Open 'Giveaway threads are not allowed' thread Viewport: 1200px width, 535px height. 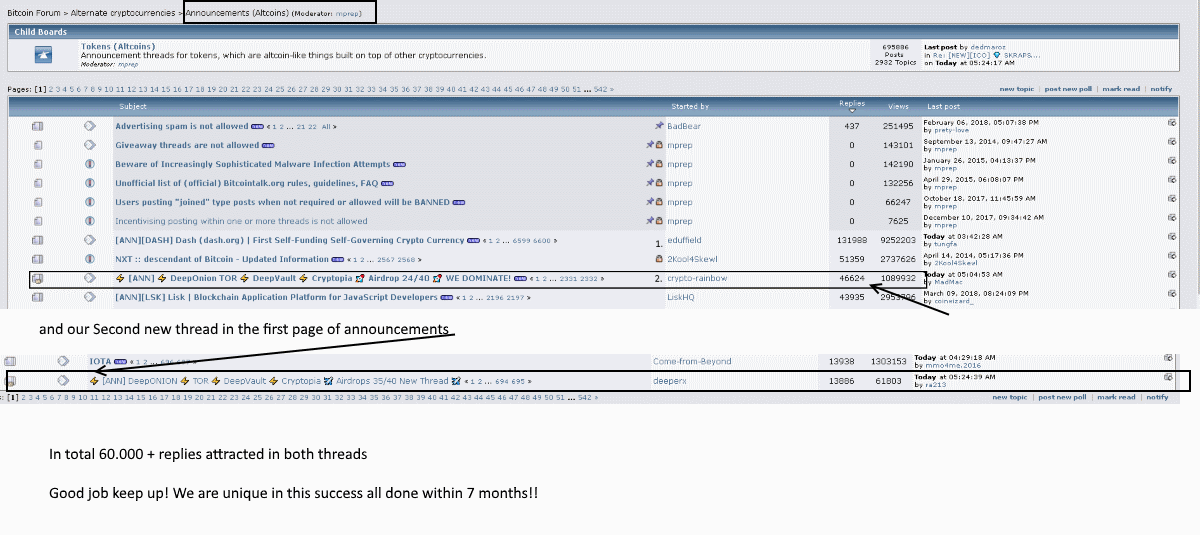click(187, 145)
